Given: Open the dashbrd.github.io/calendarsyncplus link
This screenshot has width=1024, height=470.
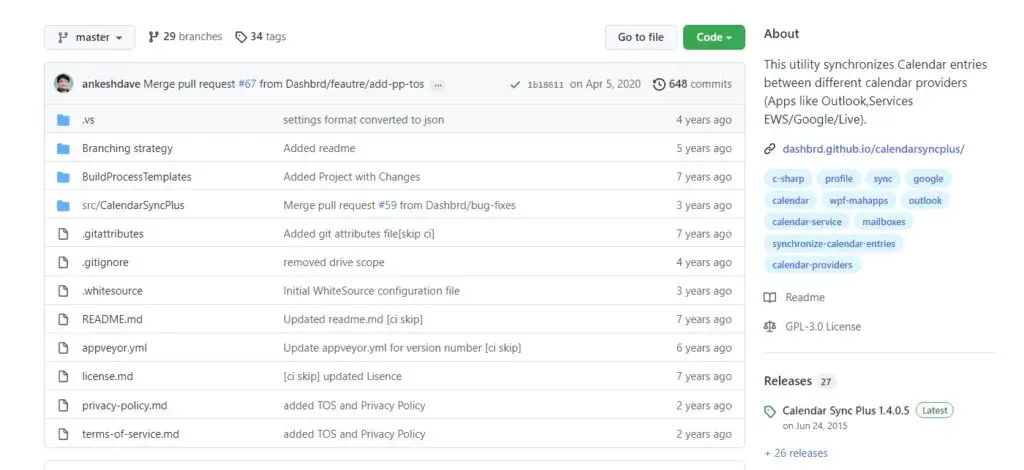Looking at the screenshot, I should pyautogui.click(x=873, y=149).
